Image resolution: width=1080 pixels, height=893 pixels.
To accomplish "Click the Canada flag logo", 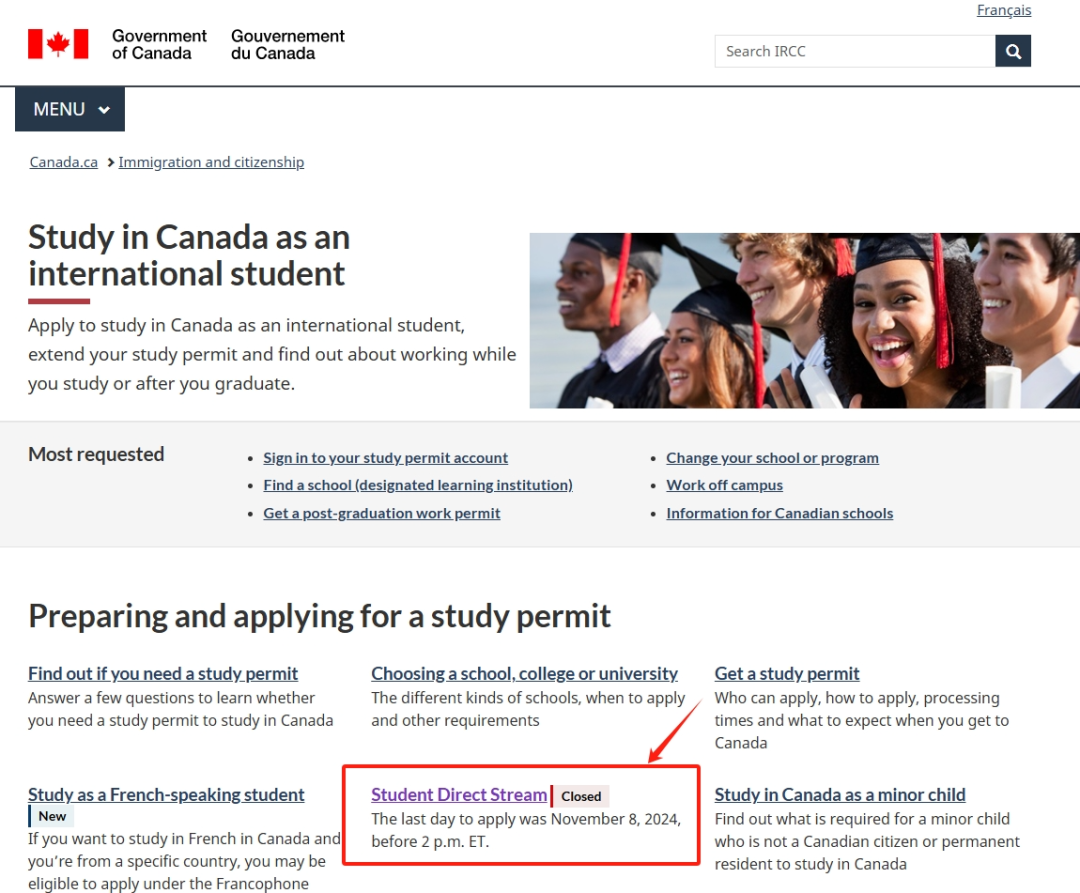I will coord(58,44).
